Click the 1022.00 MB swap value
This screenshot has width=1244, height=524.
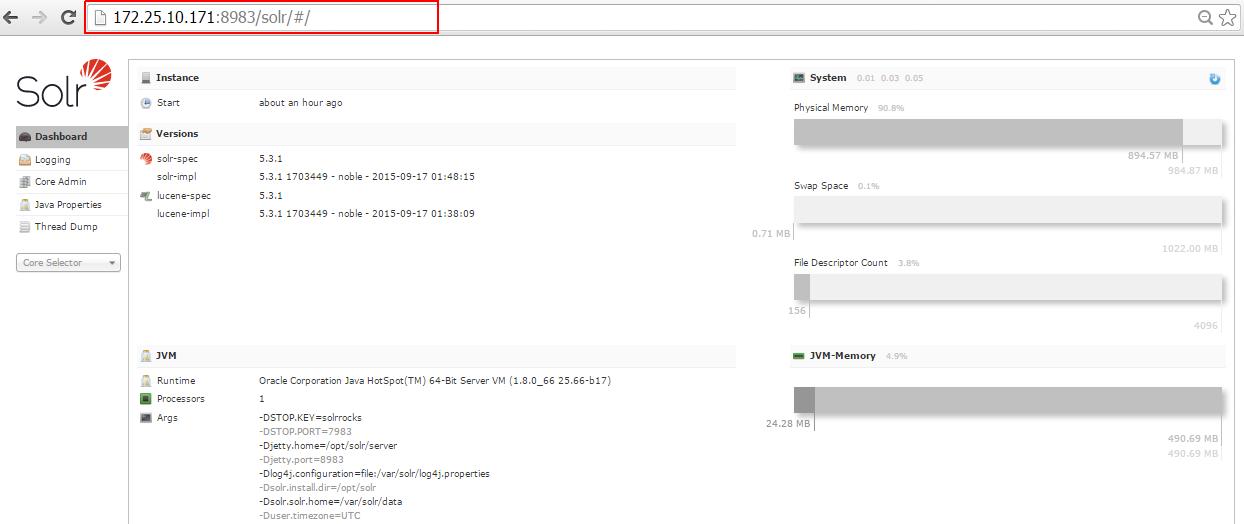(1190, 249)
